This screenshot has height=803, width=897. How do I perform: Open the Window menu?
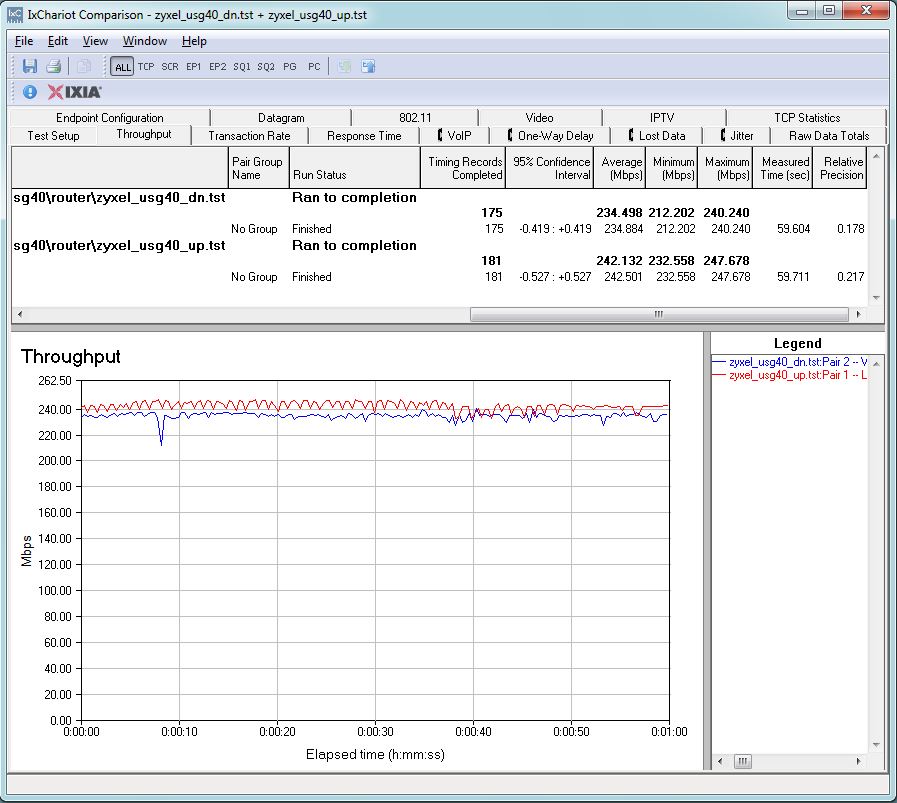pyautogui.click(x=145, y=41)
